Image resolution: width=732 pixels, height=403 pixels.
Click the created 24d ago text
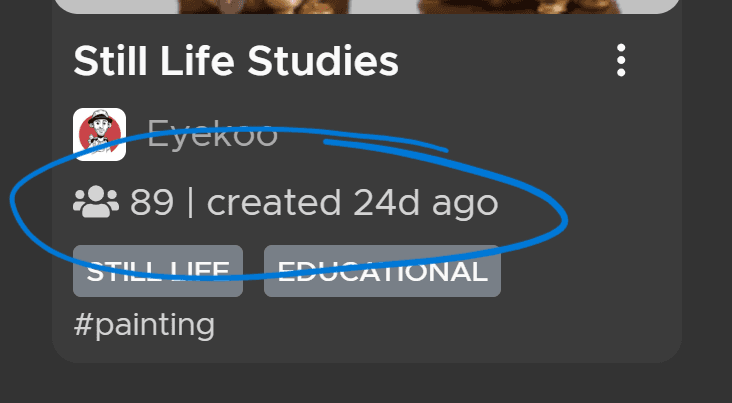coord(352,203)
